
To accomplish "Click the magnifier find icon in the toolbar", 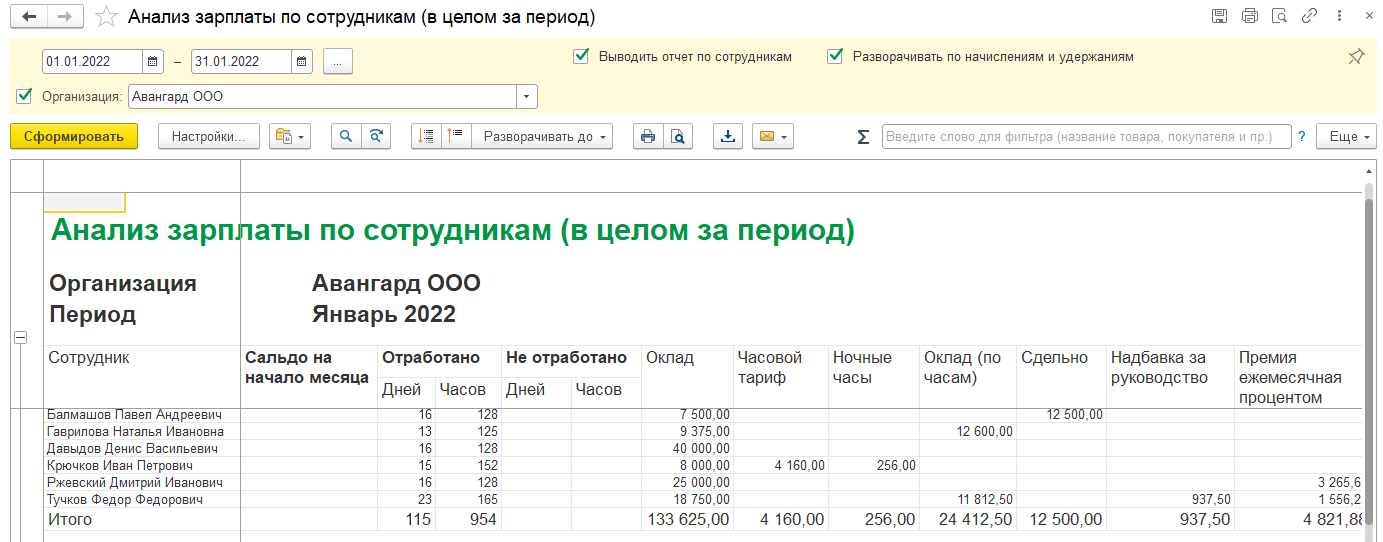I will (x=346, y=137).
